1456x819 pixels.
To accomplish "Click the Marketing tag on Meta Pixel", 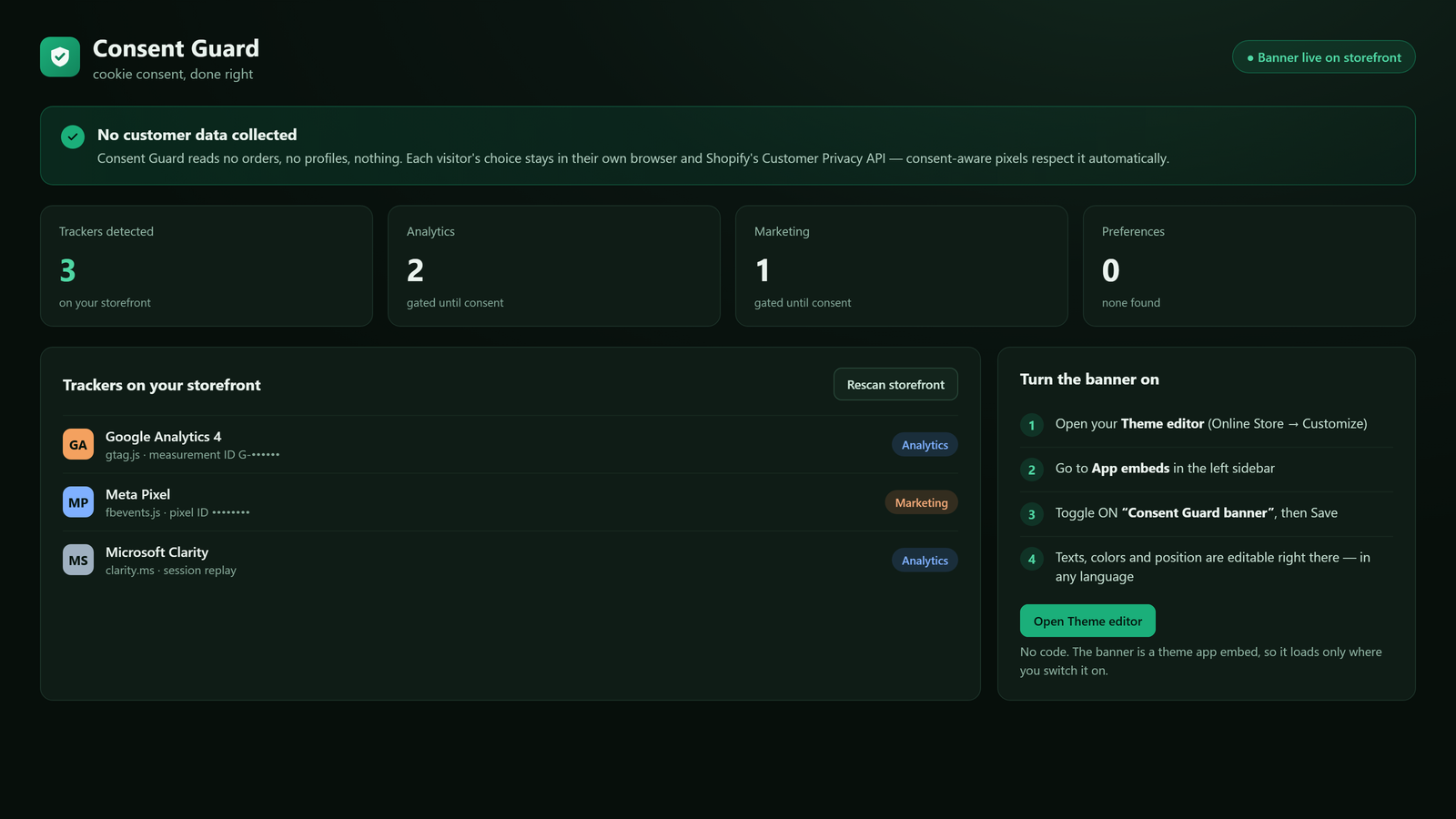I will pos(921,502).
